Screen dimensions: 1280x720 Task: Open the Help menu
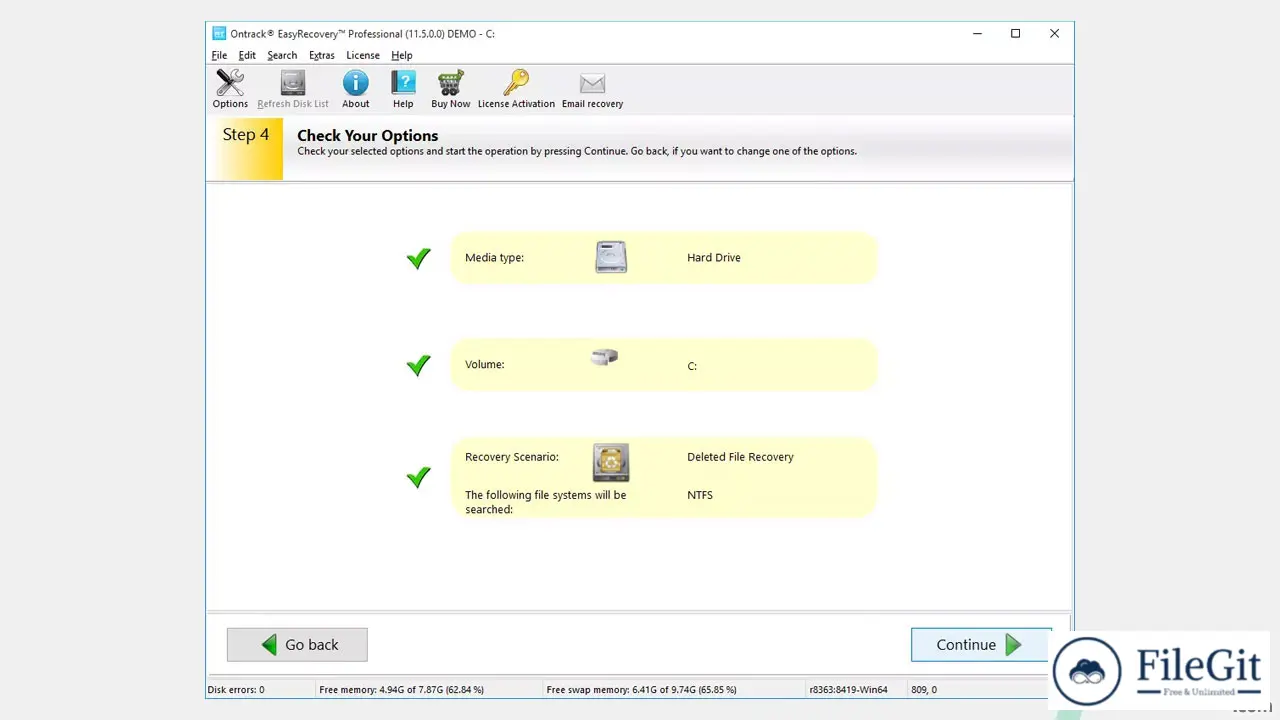click(x=402, y=55)
